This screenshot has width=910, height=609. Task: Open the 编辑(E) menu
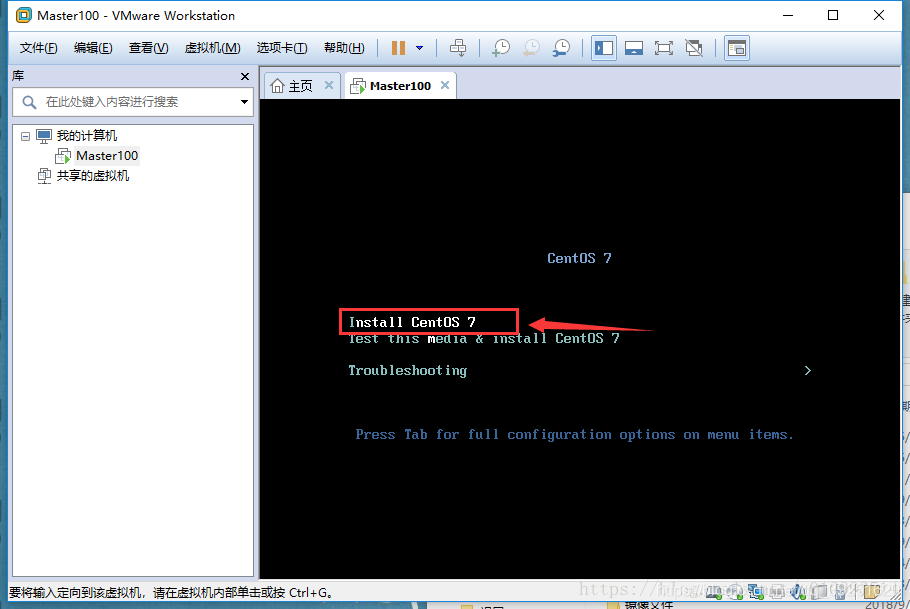[93, 48]
